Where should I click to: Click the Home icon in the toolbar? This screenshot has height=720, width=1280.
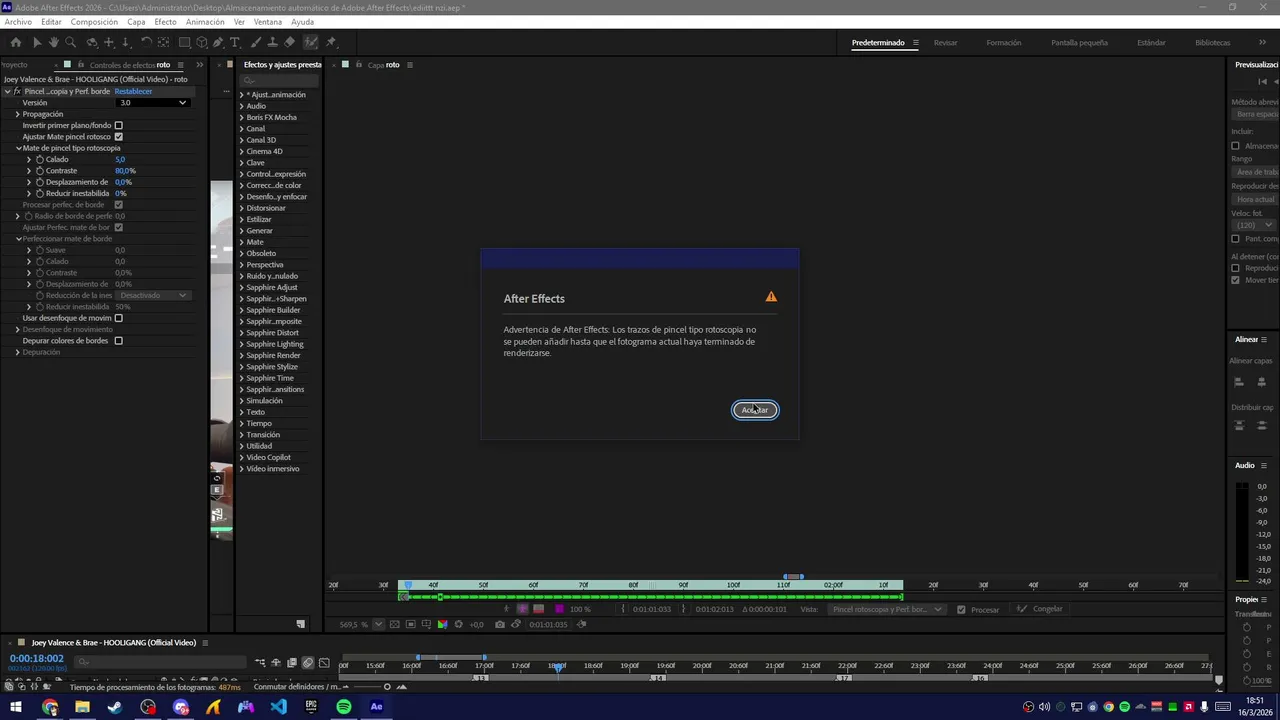coord(15,42)
